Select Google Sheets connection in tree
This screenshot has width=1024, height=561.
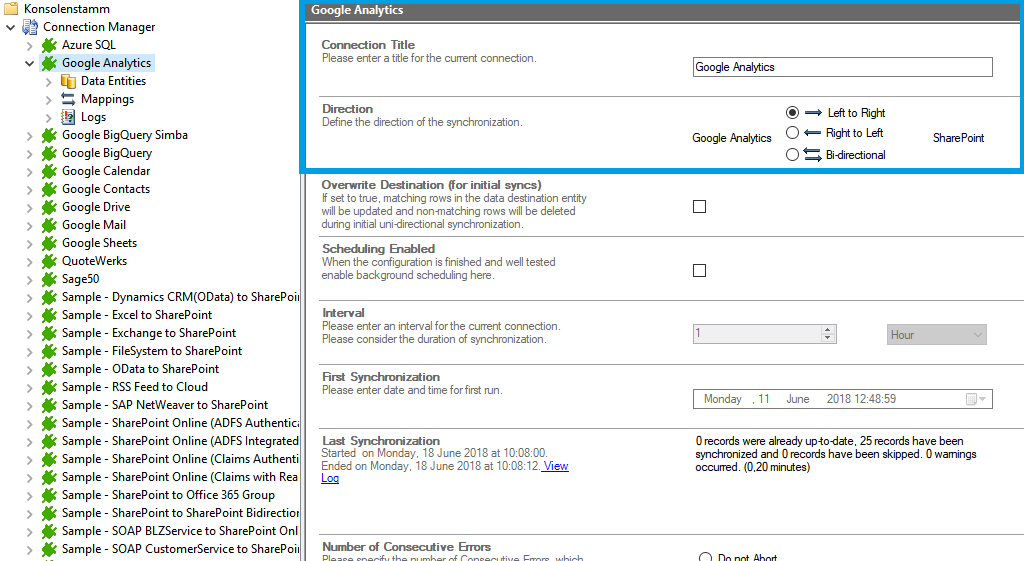pyautogui.click(x=99, y=243)
